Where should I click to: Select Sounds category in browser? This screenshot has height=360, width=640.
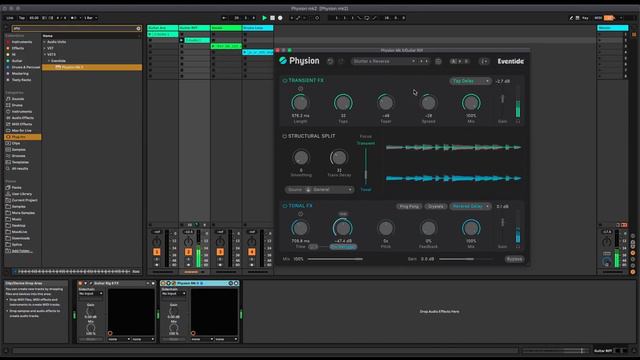[18, 99]
